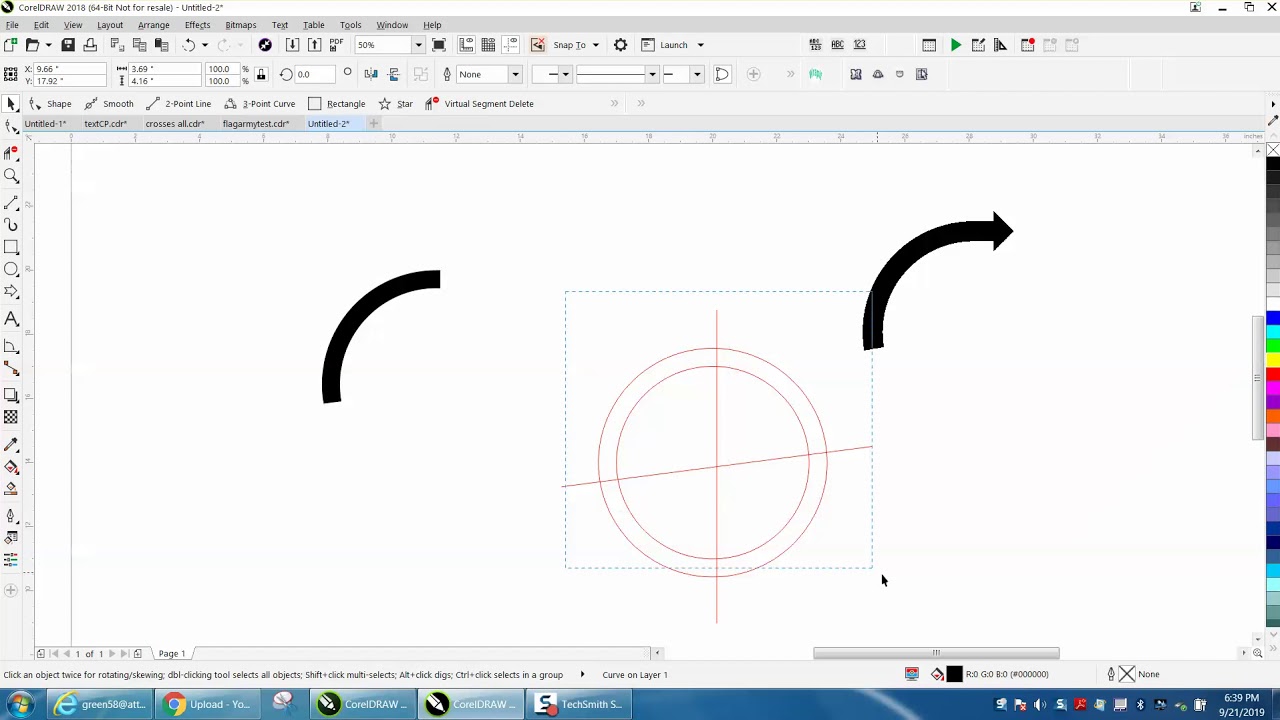Image resolution: width=1280 pixels, height=720 pixels.
Task: Click the Smooth tool button
Action: 109,104
